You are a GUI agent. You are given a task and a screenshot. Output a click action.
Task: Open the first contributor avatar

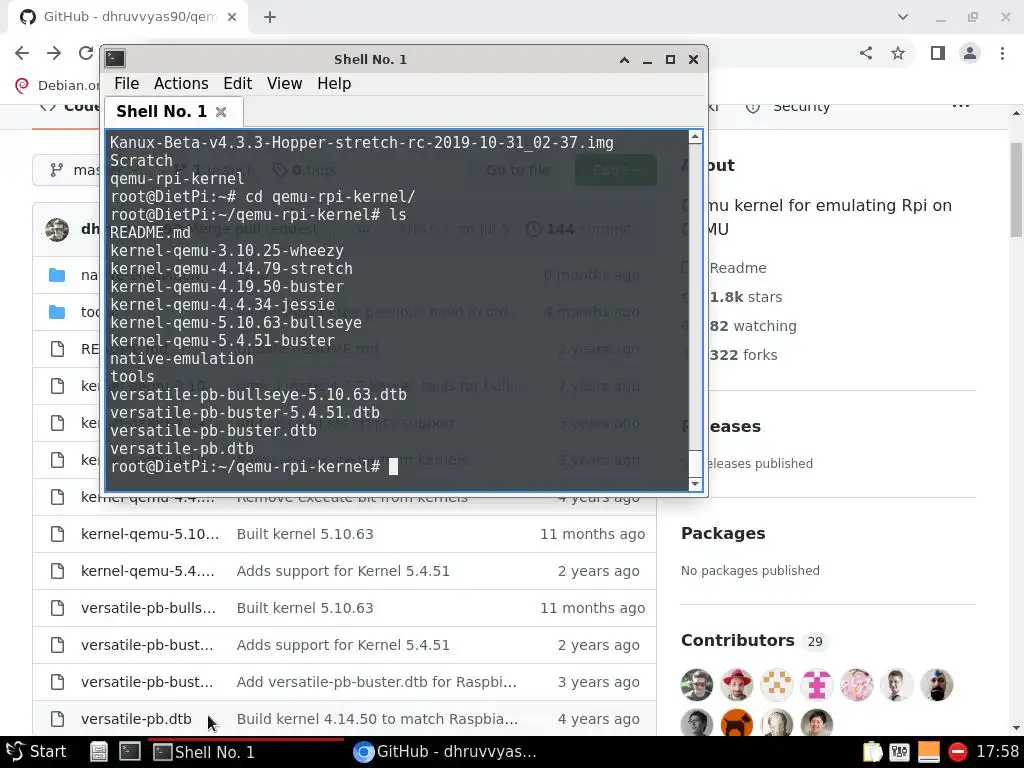point(697,685)
